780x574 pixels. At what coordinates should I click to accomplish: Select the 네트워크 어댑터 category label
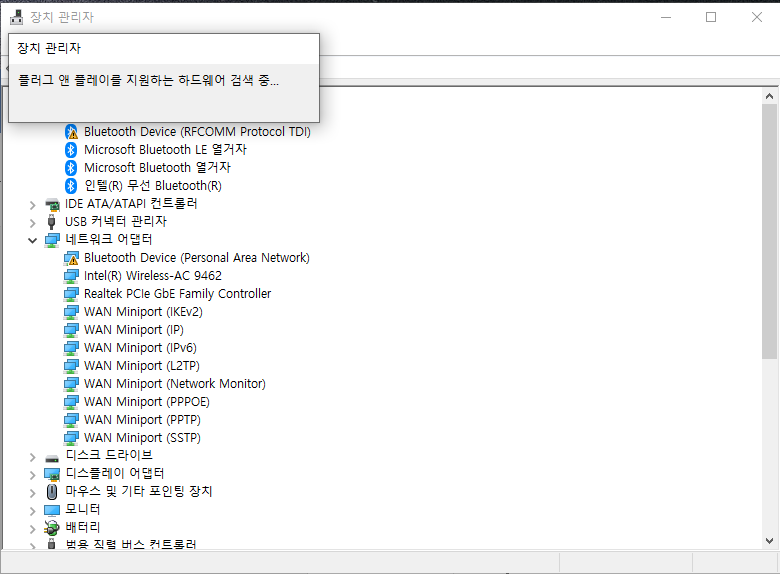109,239
